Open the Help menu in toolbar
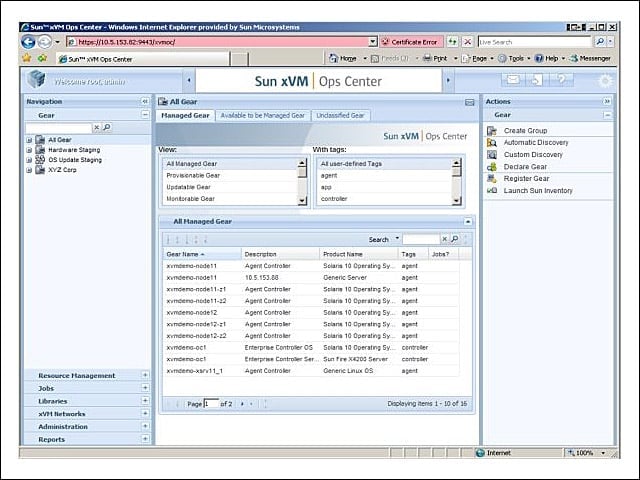 [x=550, y=58]
